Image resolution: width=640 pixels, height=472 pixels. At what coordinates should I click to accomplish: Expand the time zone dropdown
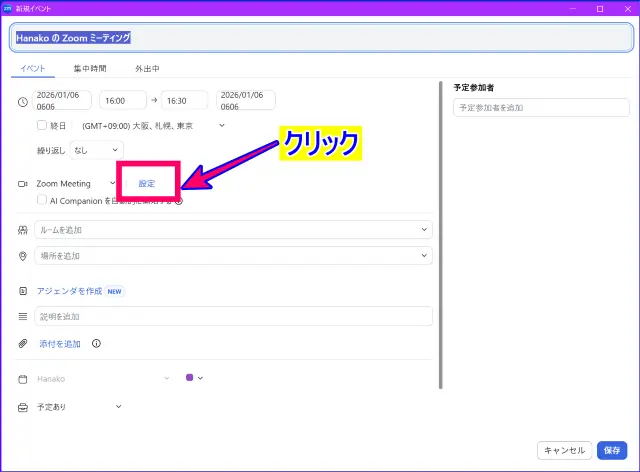click(x=222, y=126)
